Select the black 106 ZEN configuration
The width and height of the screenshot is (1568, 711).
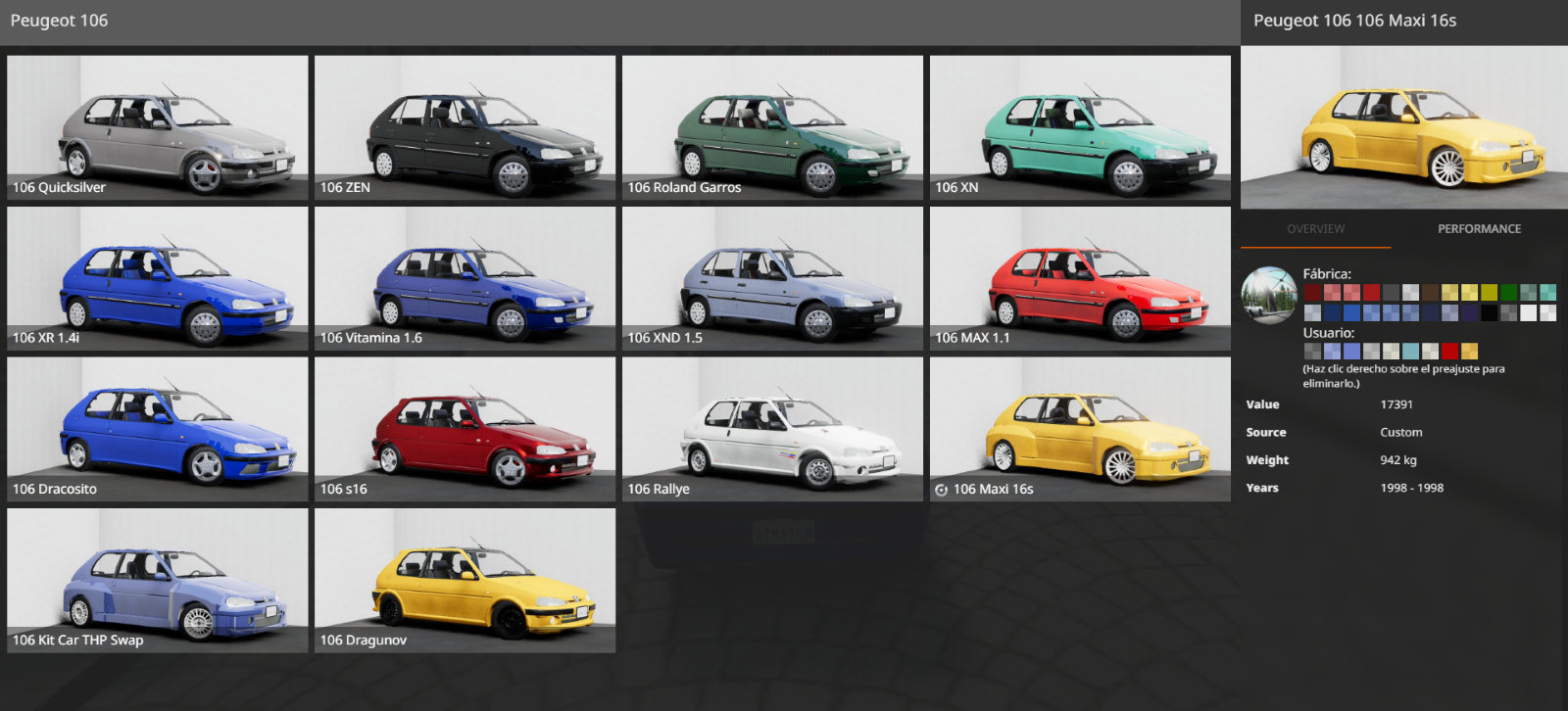click(x=465, y=127)
